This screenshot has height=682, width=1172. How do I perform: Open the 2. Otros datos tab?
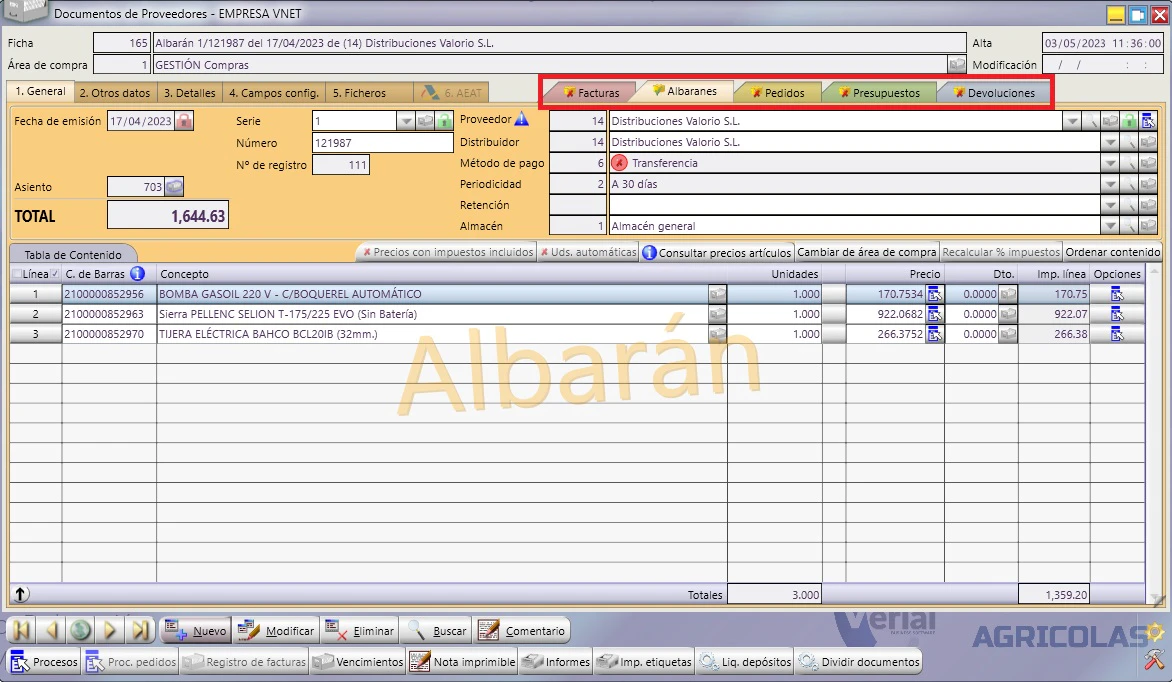(114, 93)
